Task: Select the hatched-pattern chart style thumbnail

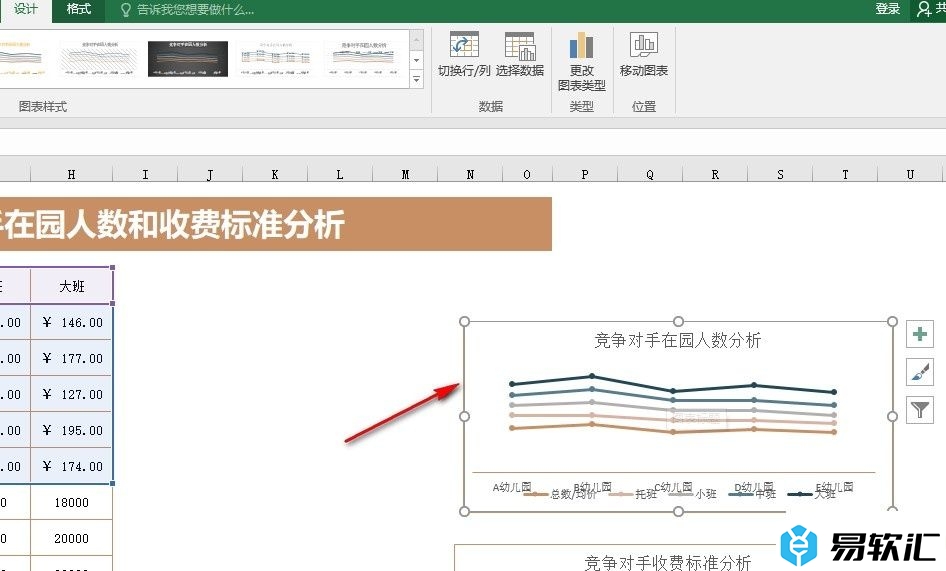Action: [100, 59]
